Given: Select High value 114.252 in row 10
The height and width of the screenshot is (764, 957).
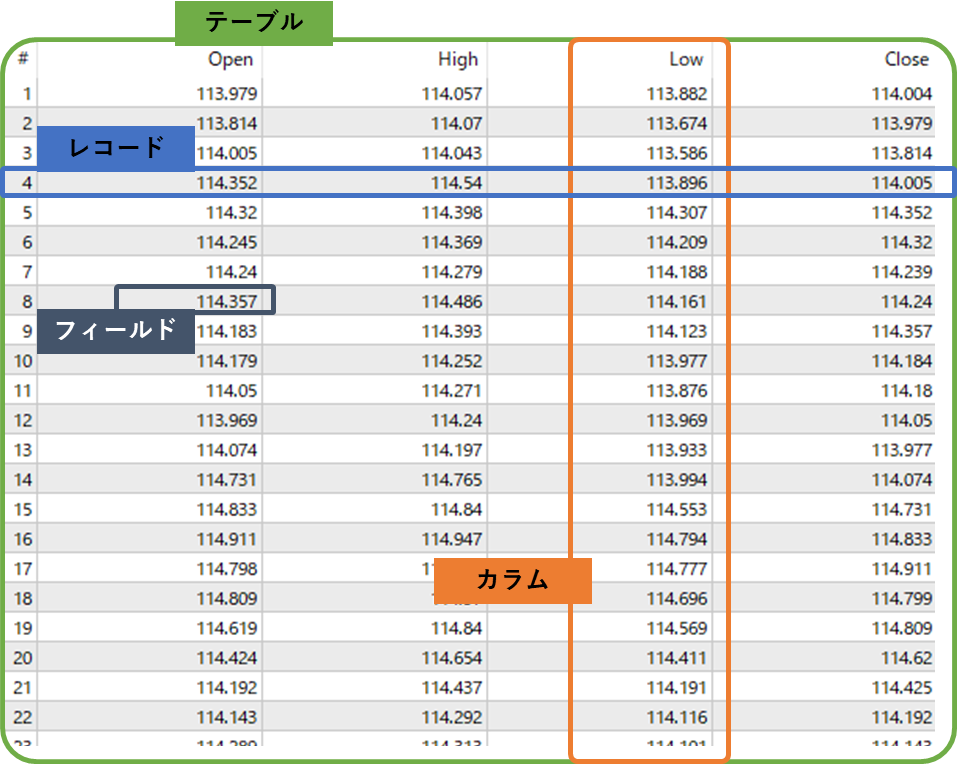Looking at the screenshot, I should tap(452, 361).
